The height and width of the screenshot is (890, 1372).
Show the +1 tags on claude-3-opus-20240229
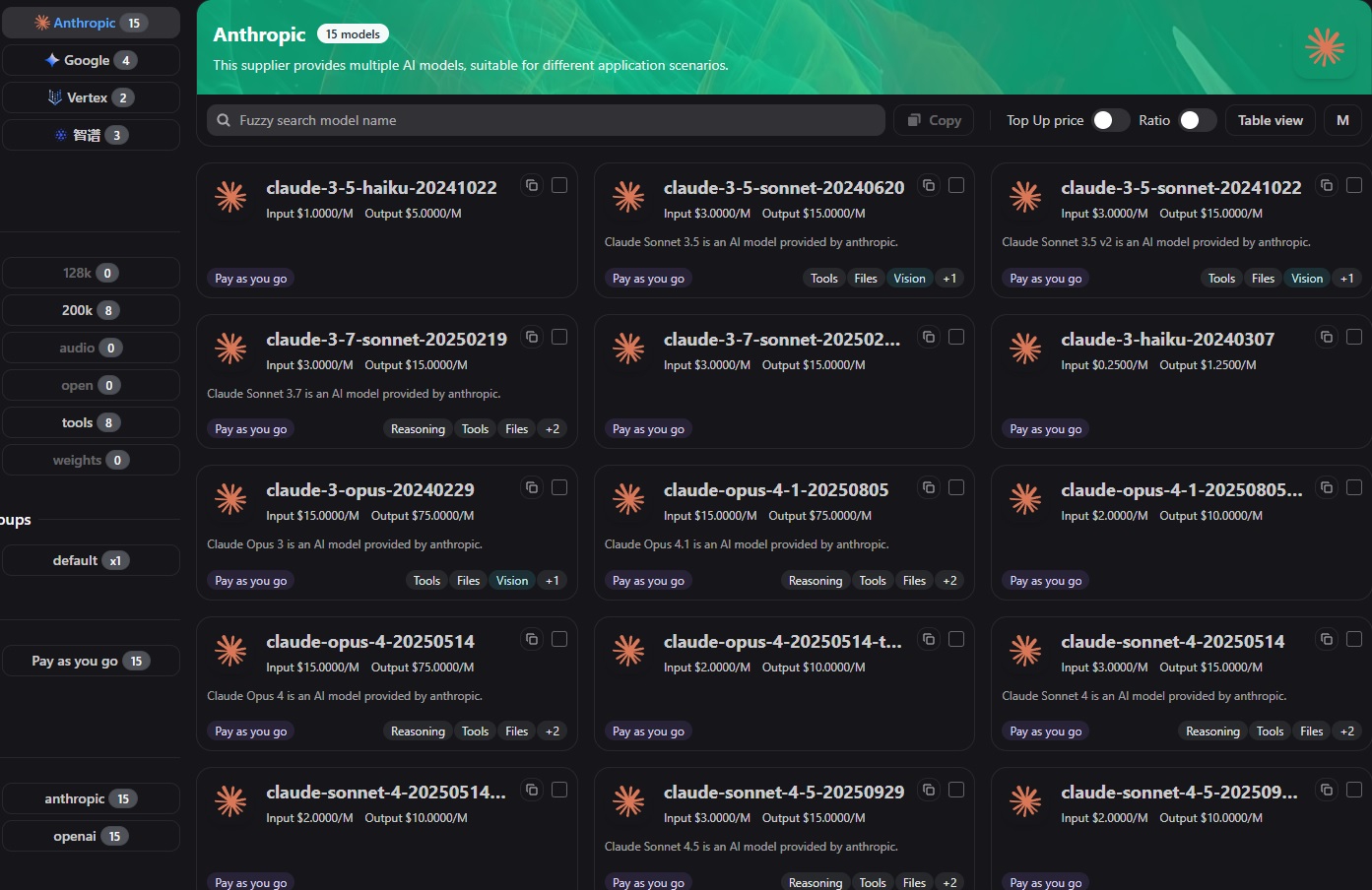click(x=553, y=581)
